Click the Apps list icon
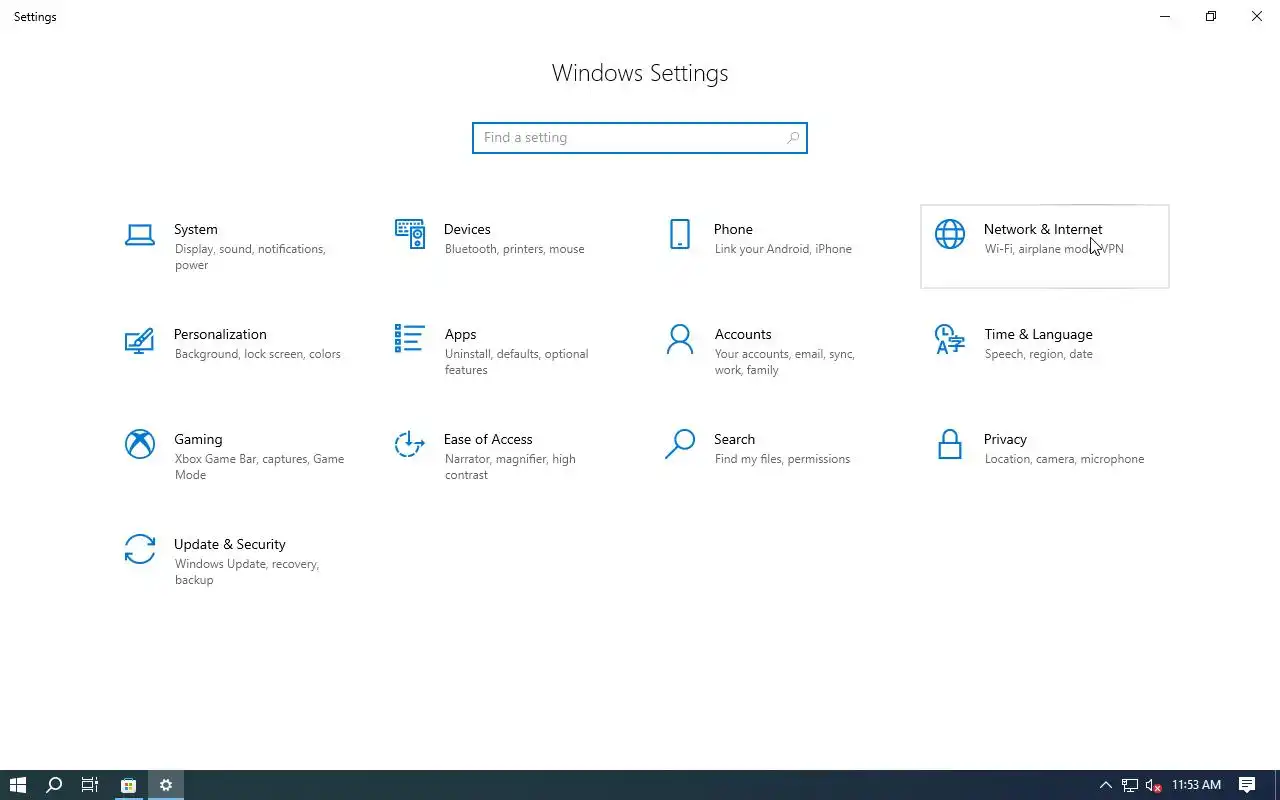Viewport: 1280px width, 800px height. coord(410,339)
